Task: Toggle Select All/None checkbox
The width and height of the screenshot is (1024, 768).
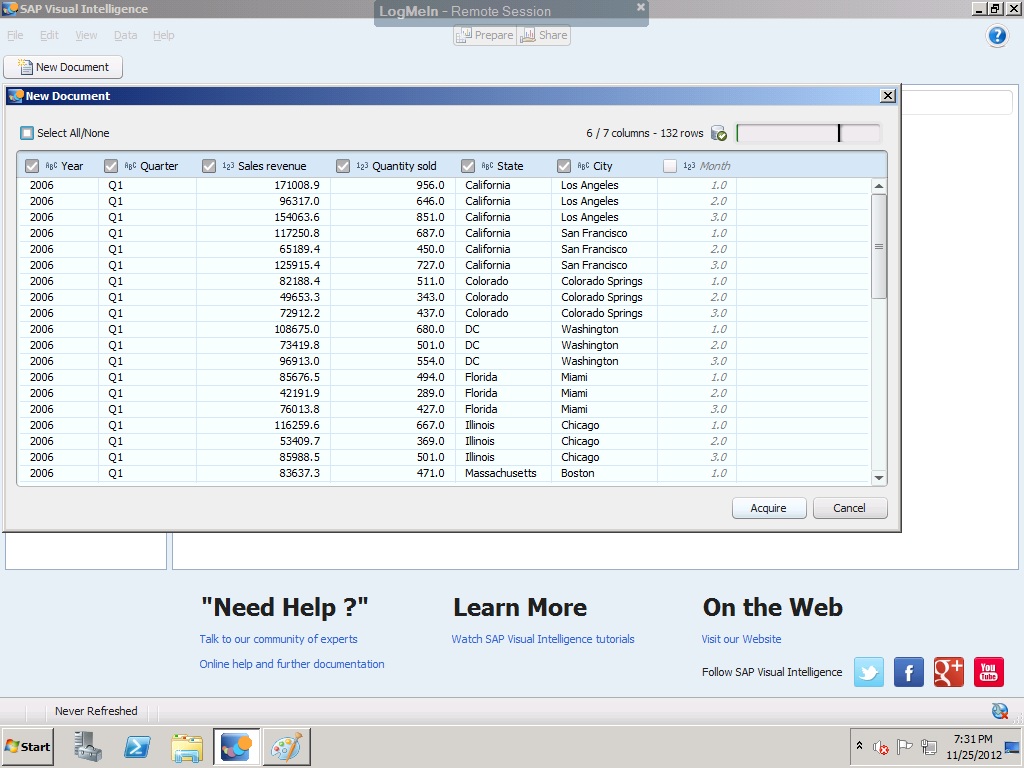Action: pyautogui.click(x=27, y=133)
